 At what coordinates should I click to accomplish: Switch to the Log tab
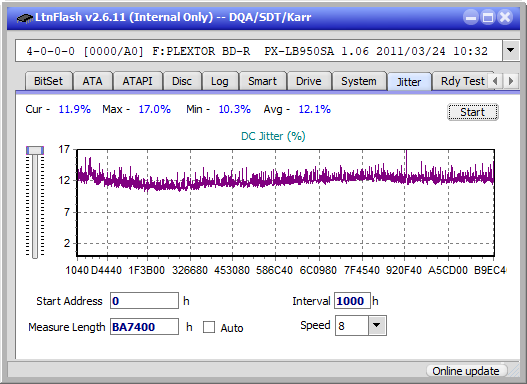pyautogui.click(x=219, y=81)
